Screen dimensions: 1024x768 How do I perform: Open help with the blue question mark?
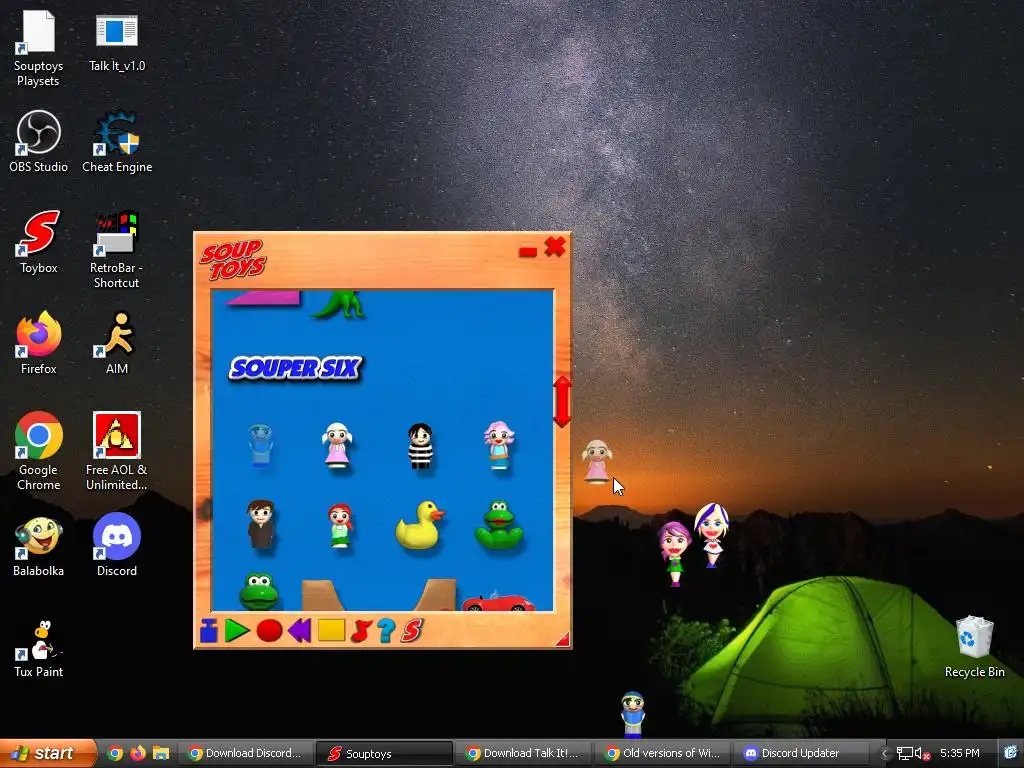(386, 630)
